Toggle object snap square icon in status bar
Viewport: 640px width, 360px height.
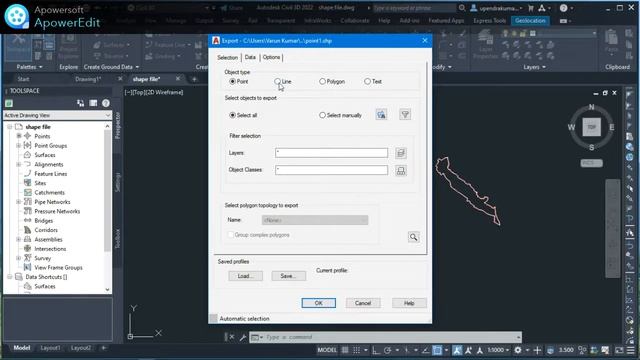click(437, 350)
